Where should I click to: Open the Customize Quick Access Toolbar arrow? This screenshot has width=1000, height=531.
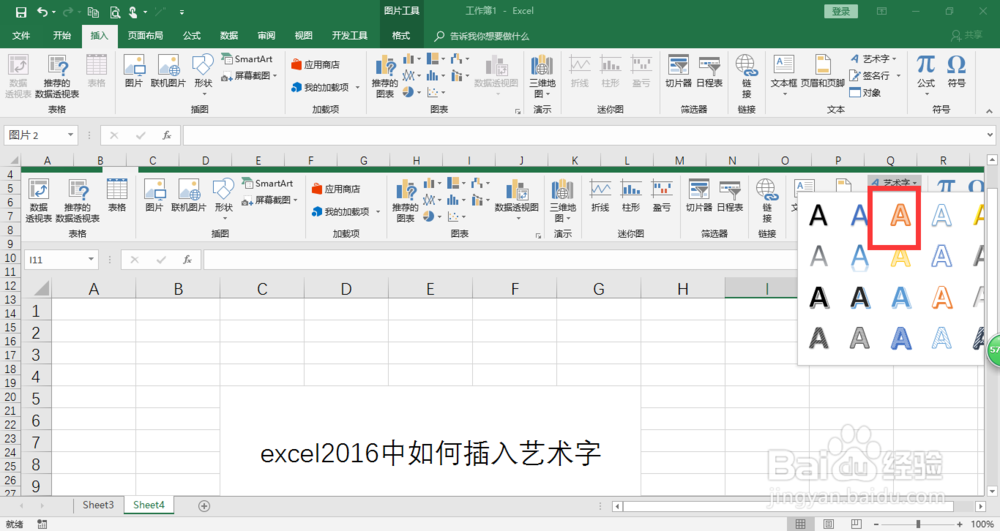(182, 11)
